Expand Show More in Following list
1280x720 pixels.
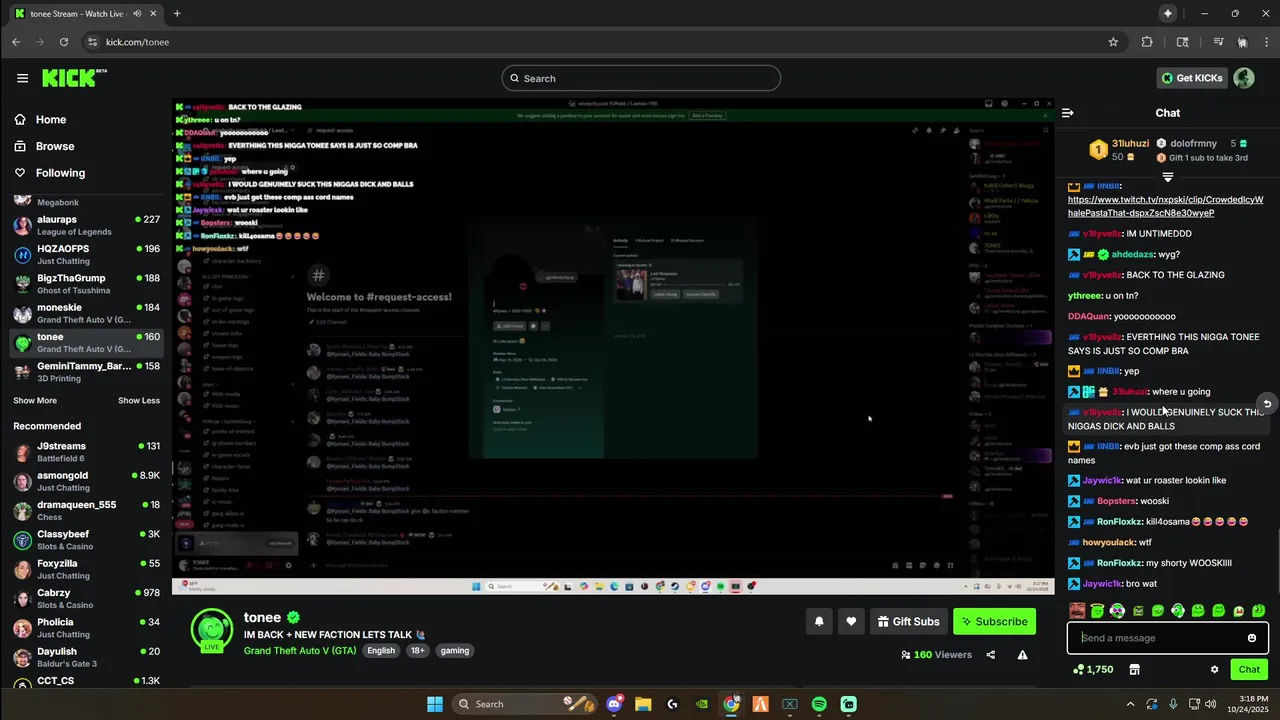[35, 400]
